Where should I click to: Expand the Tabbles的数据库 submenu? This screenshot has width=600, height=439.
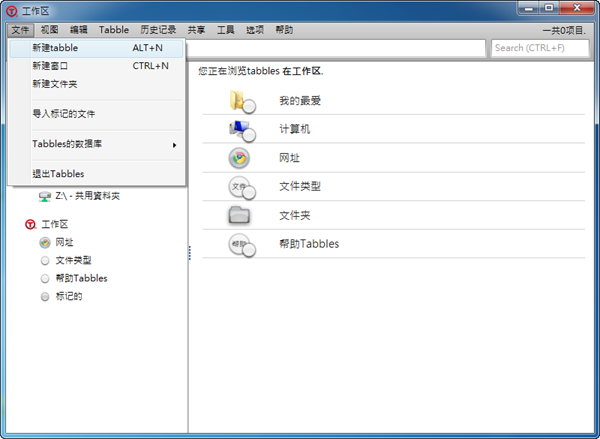96,144
